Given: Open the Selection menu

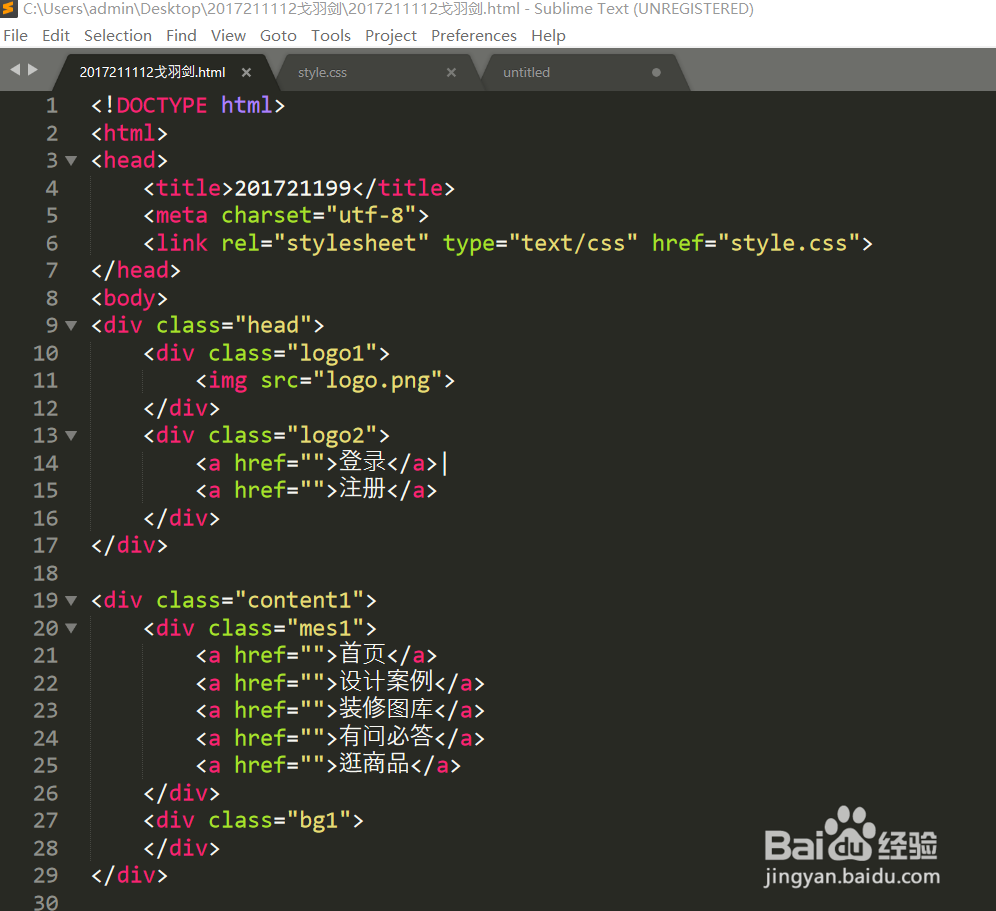Looking at the screenshot, I should [118, 36].
